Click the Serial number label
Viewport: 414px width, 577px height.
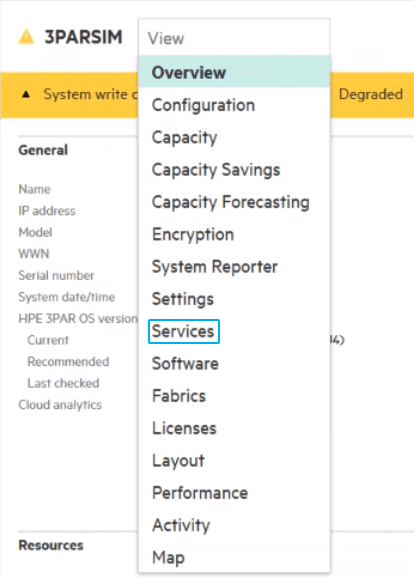click(56, 276)
